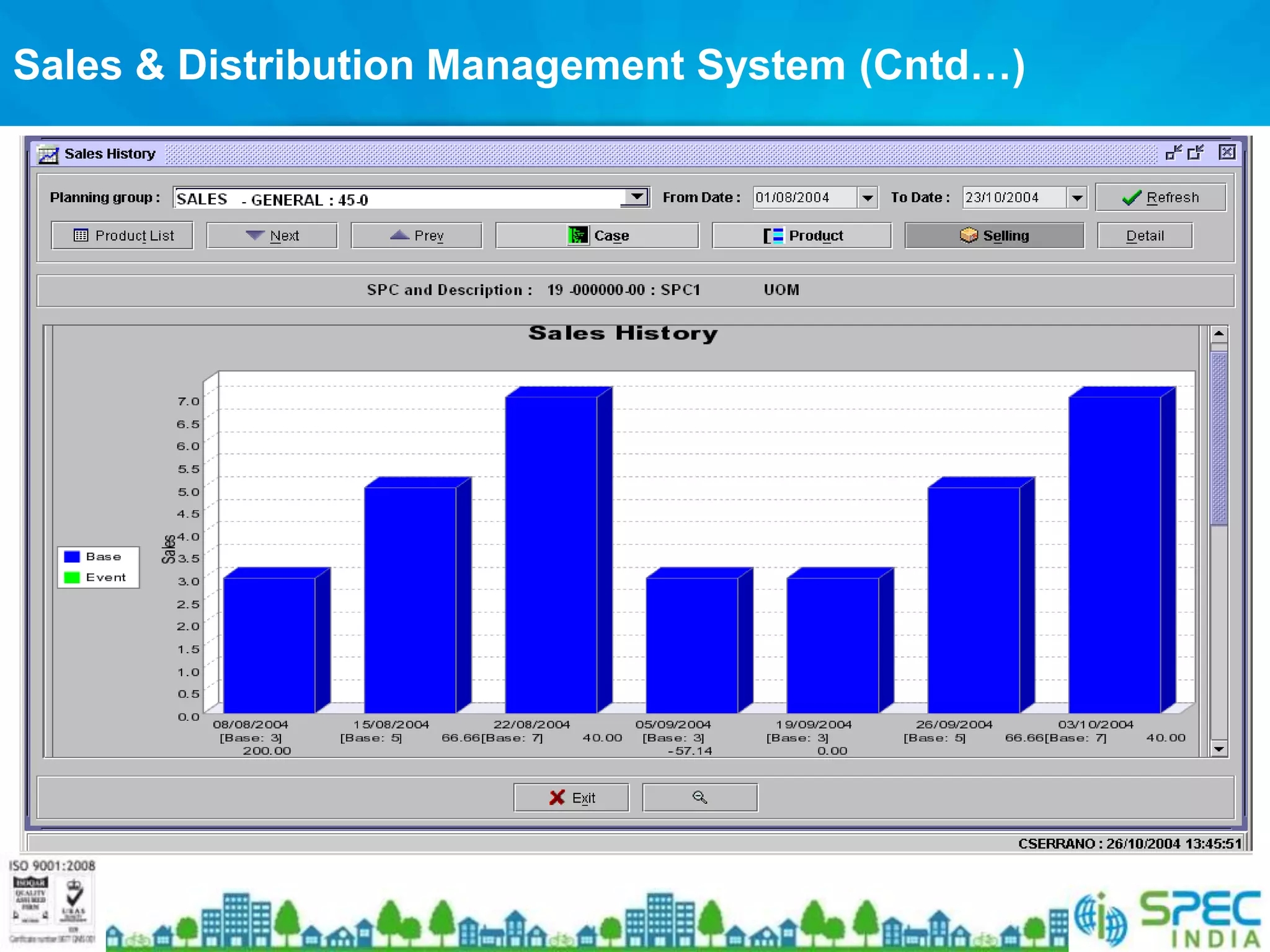The height and width of the screenshot is (952, 1270).
Task: Click the SPC and Description label
Action: [449, 289]
